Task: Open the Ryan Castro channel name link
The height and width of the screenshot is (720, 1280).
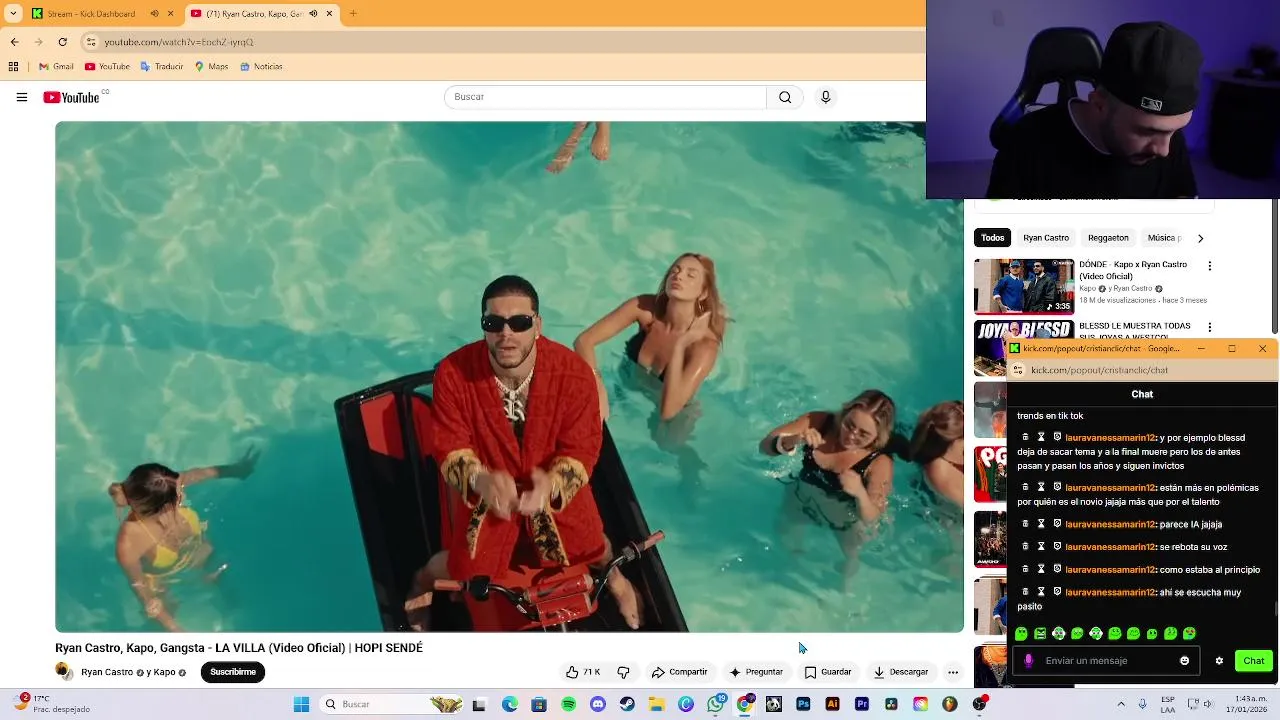Action: pos(107,672)
